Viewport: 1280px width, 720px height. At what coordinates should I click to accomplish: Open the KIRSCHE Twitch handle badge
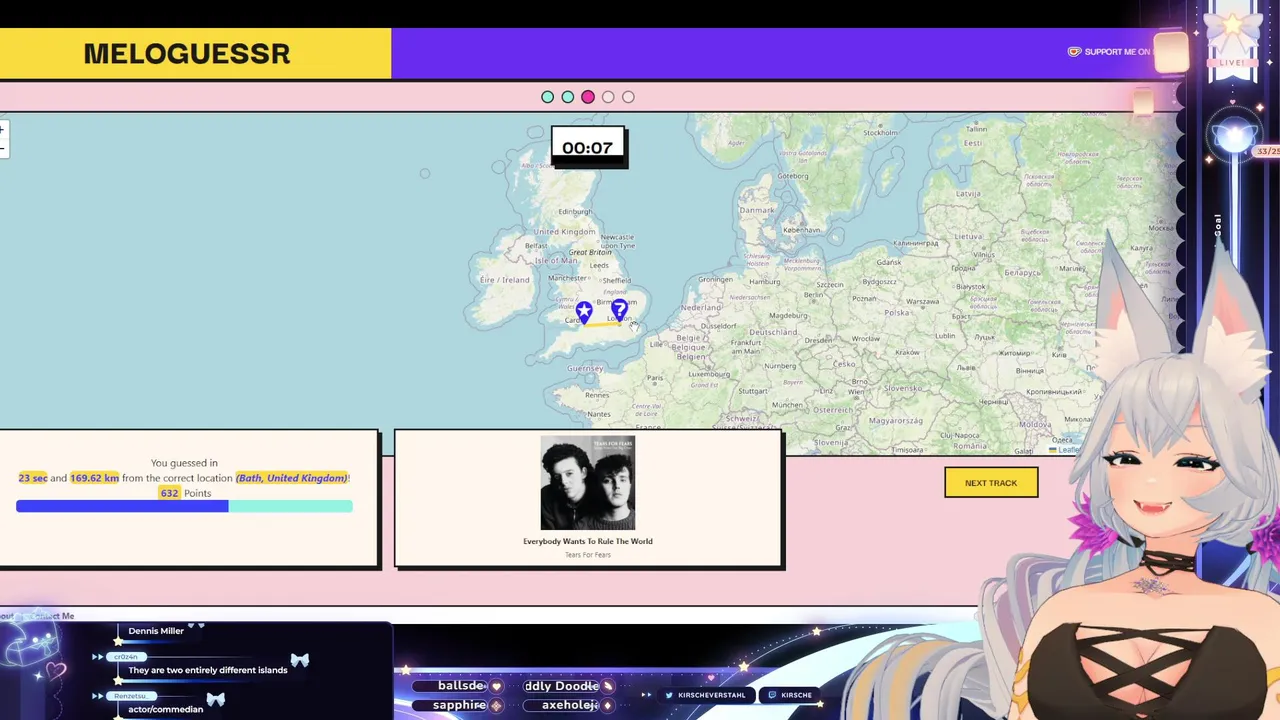tap(789, 695)
